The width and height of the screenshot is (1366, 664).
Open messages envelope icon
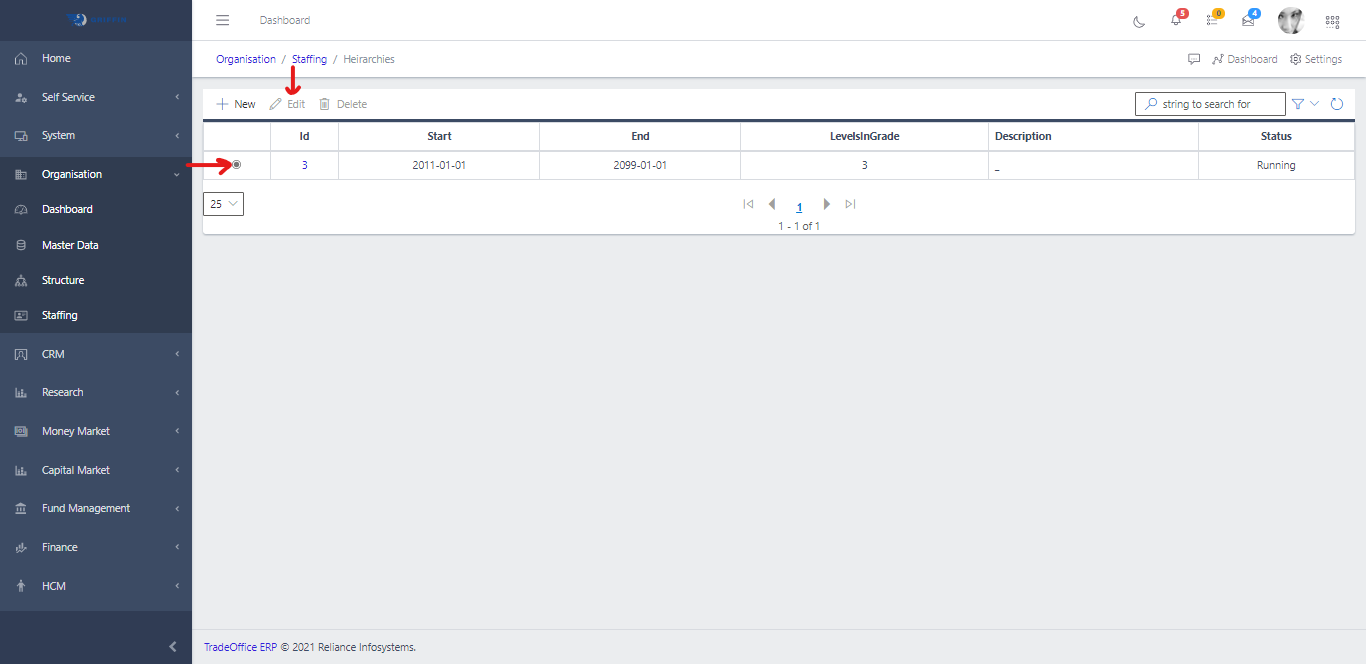[x=1248, y=20]
